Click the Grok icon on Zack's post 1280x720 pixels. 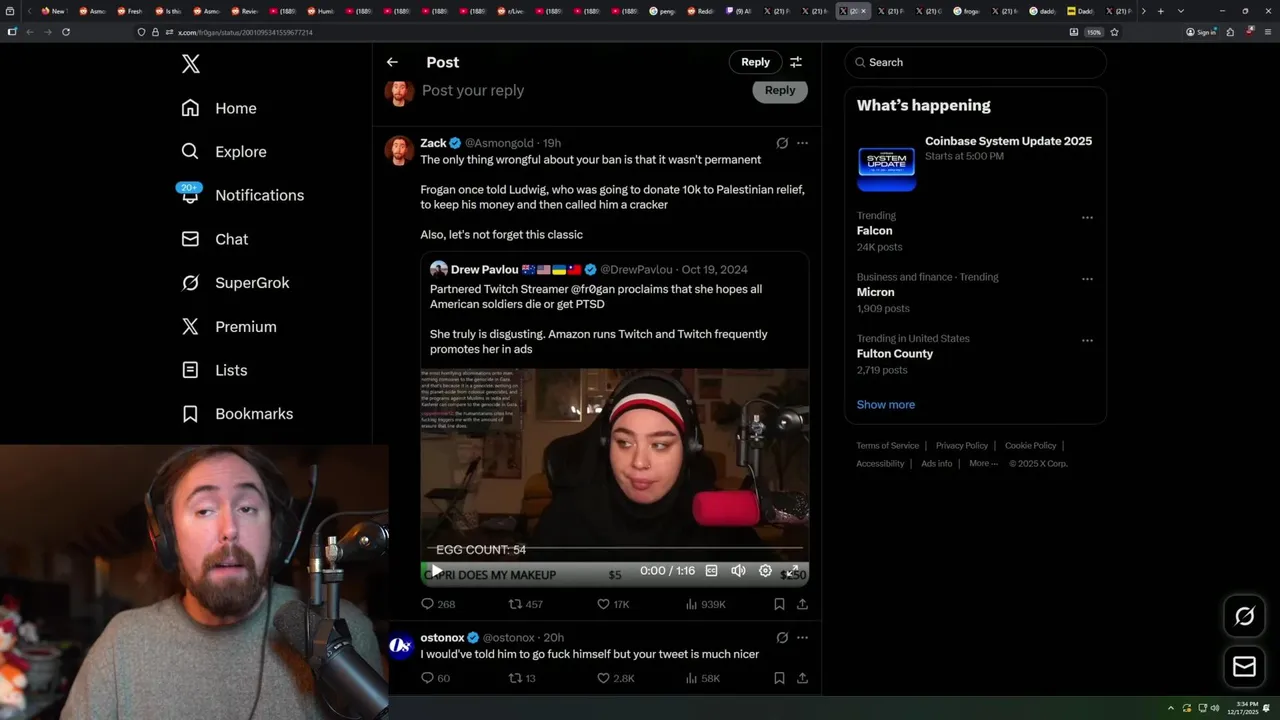coord(782,143)
